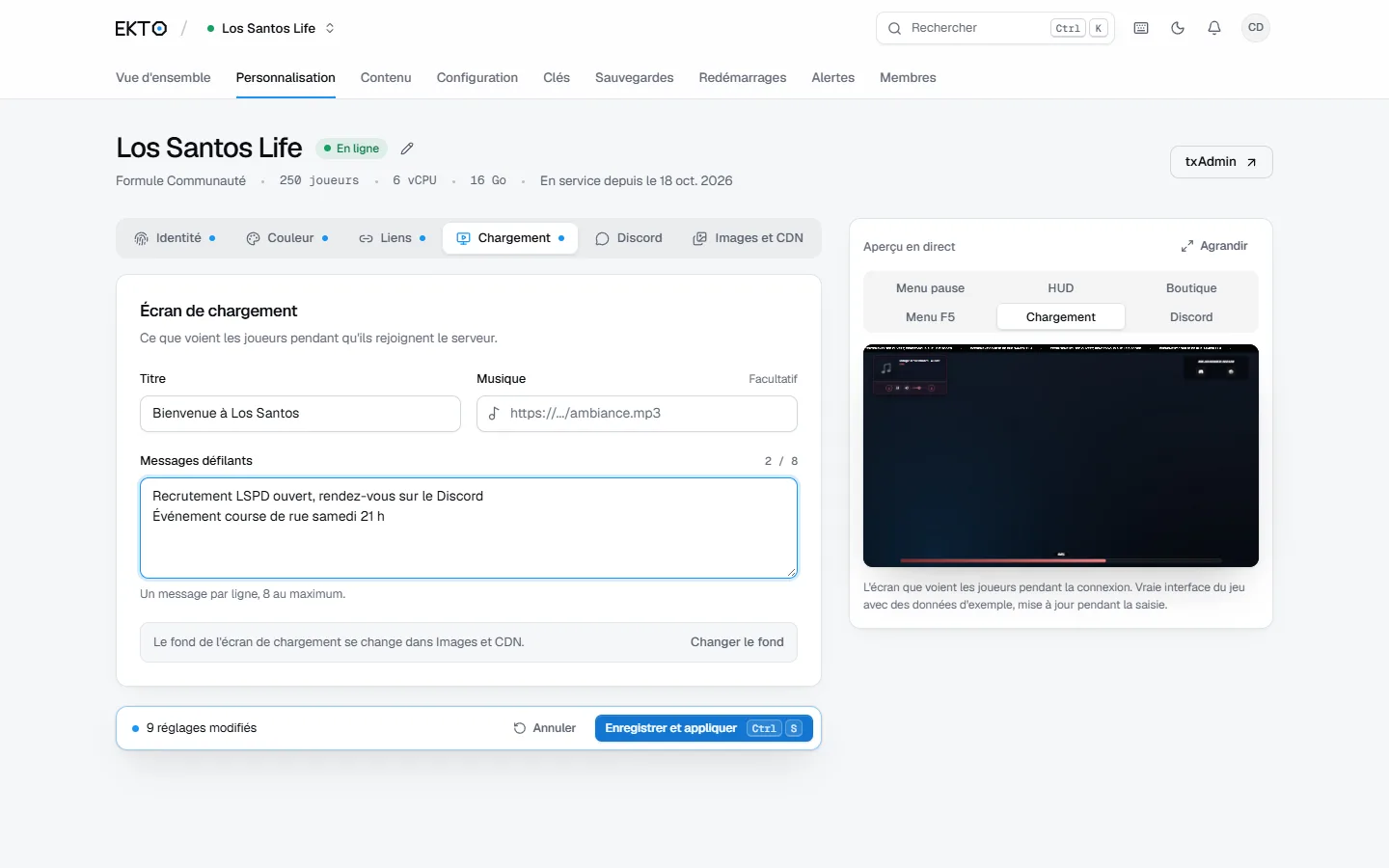Open the CD user avatar menu
1389x868 pixels.
click(1256, 28)
